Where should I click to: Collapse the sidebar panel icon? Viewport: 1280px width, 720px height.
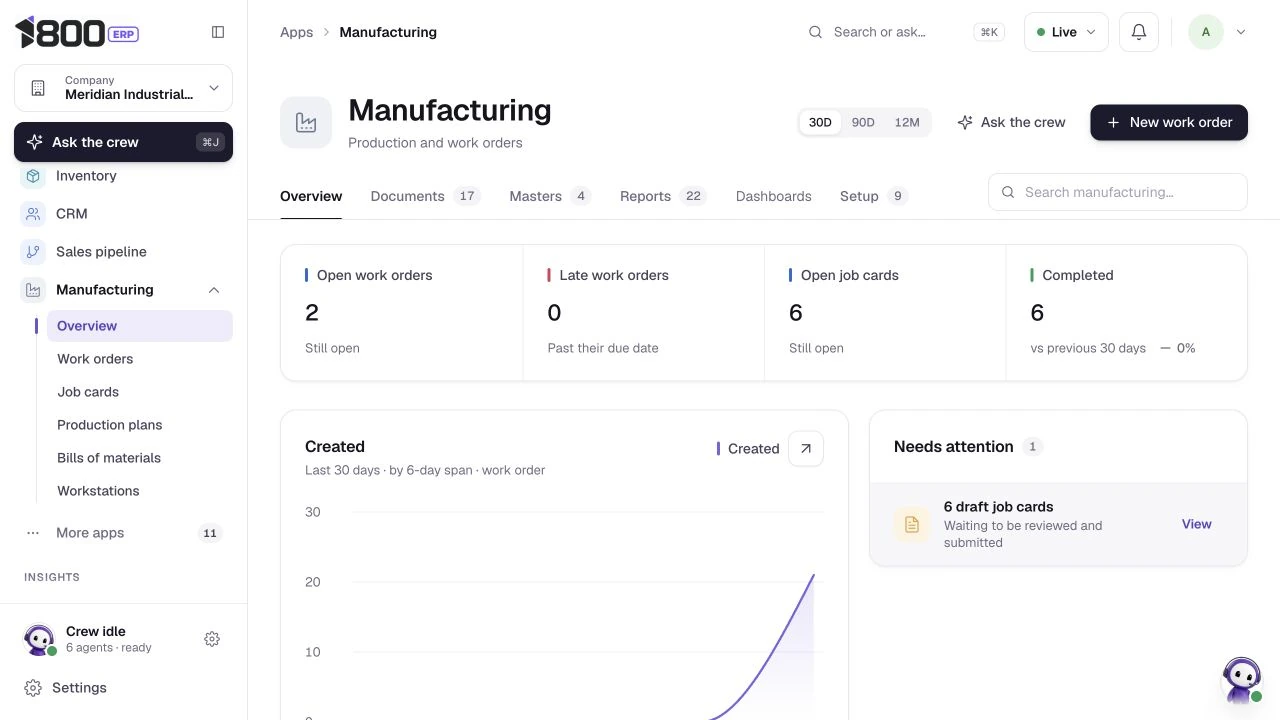click(218, 32)
